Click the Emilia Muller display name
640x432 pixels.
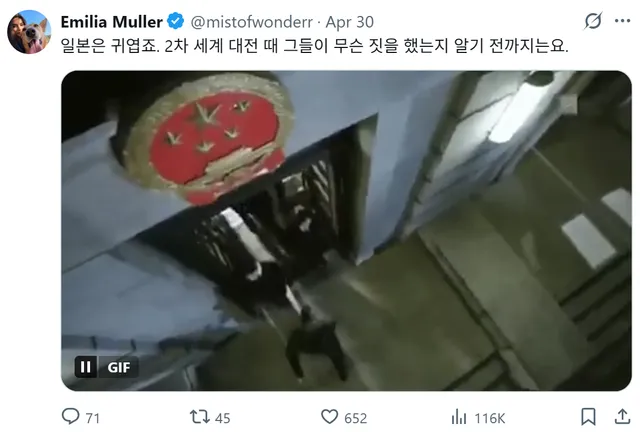coord(111,22)
